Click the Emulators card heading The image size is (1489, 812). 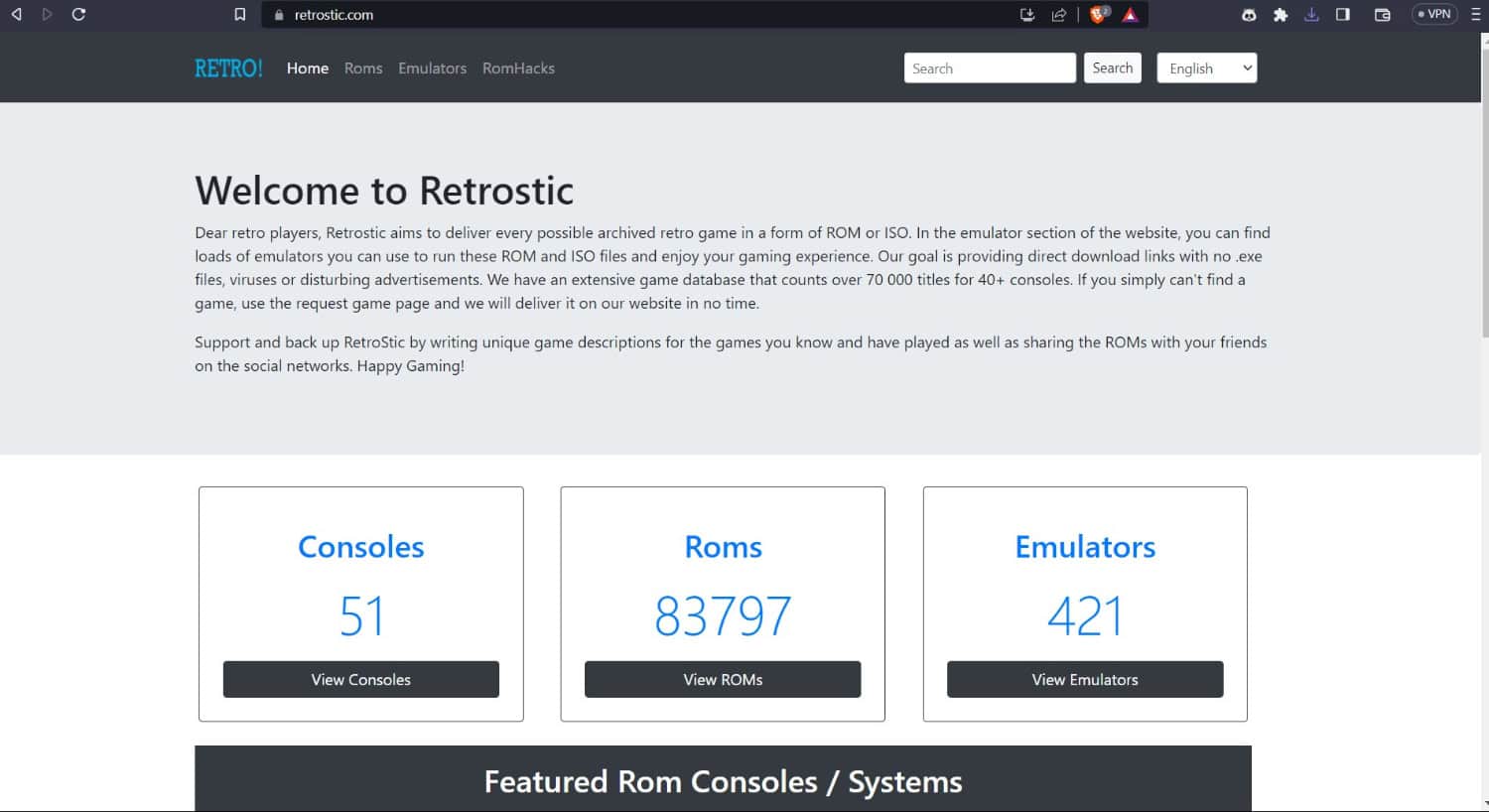pyautogui.click(x=1085, y=547)
